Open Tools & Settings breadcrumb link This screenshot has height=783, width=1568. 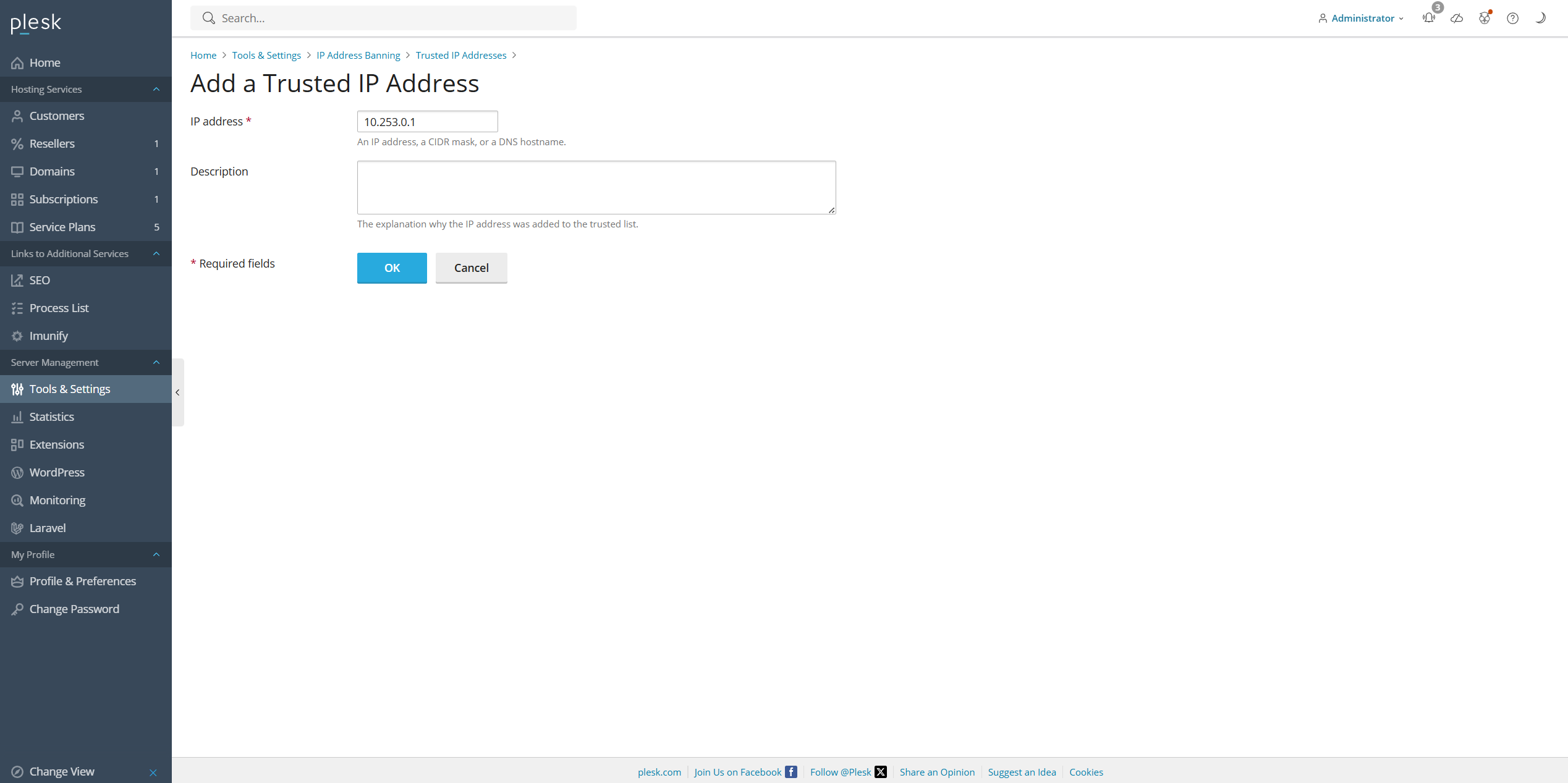(x=266, y=55)
